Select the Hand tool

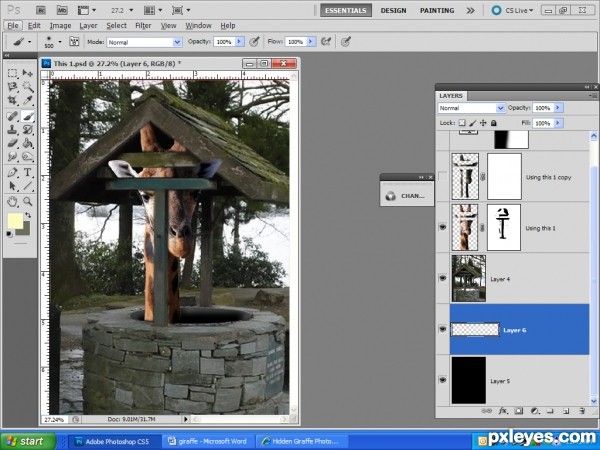(13, 201)
